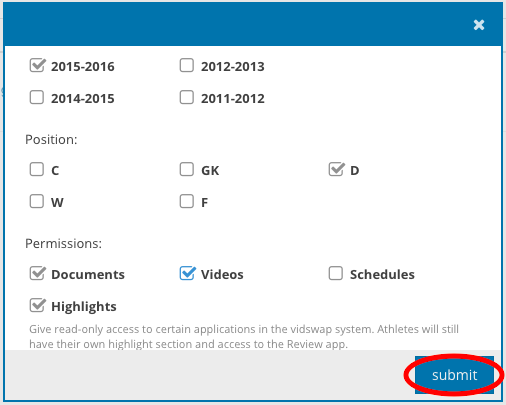Viewport: 506px width, 405px height.
Task: Uncheck the Videos permission checkbox
Action: (186, 273)
